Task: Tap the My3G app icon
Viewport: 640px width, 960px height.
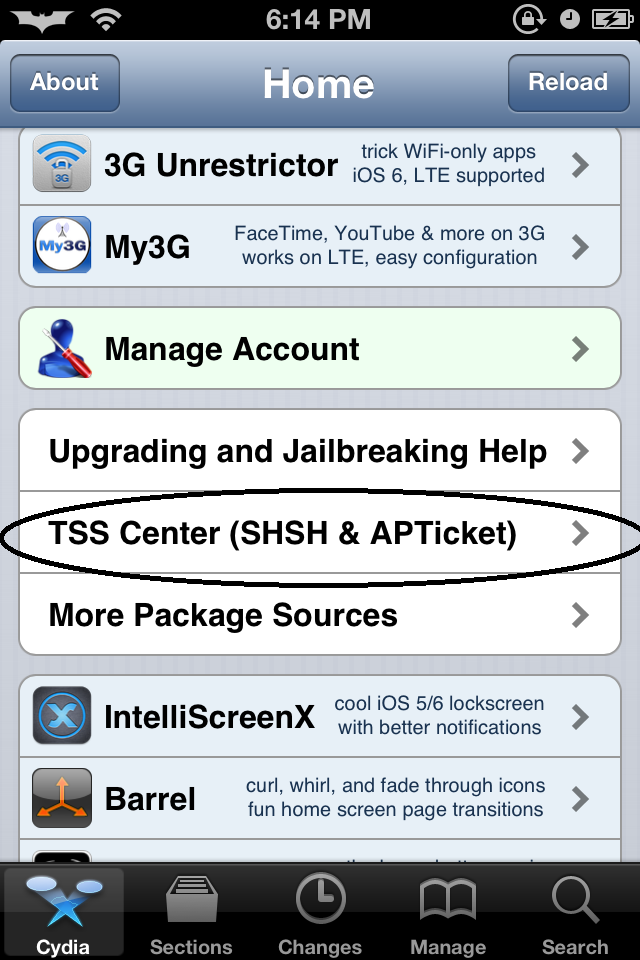Action: point(61,246)
